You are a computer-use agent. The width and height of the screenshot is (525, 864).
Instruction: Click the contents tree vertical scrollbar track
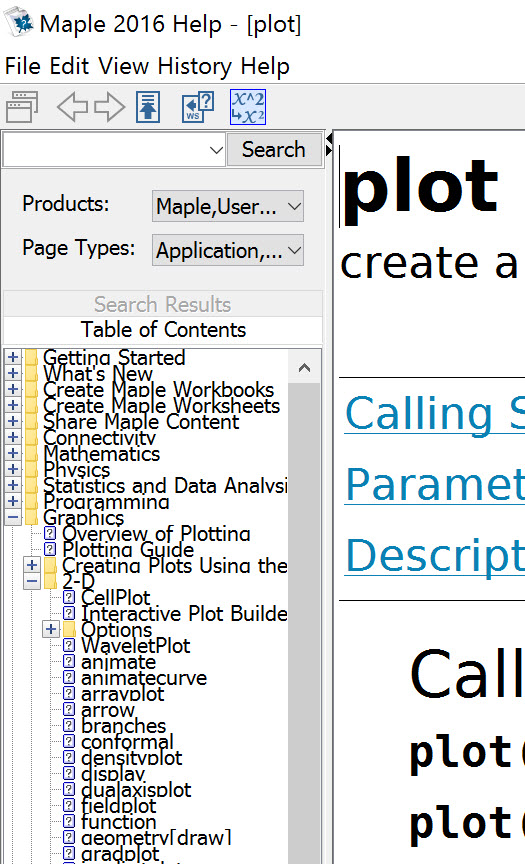[304, 623]
